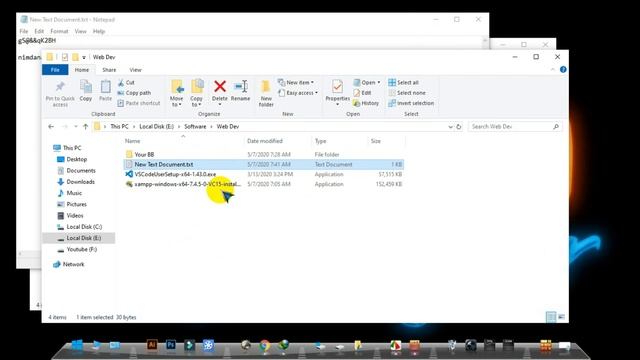Select New Text Document.txt file
The height and width of the screenshot is (360, 640).
[x=164, y=164]
